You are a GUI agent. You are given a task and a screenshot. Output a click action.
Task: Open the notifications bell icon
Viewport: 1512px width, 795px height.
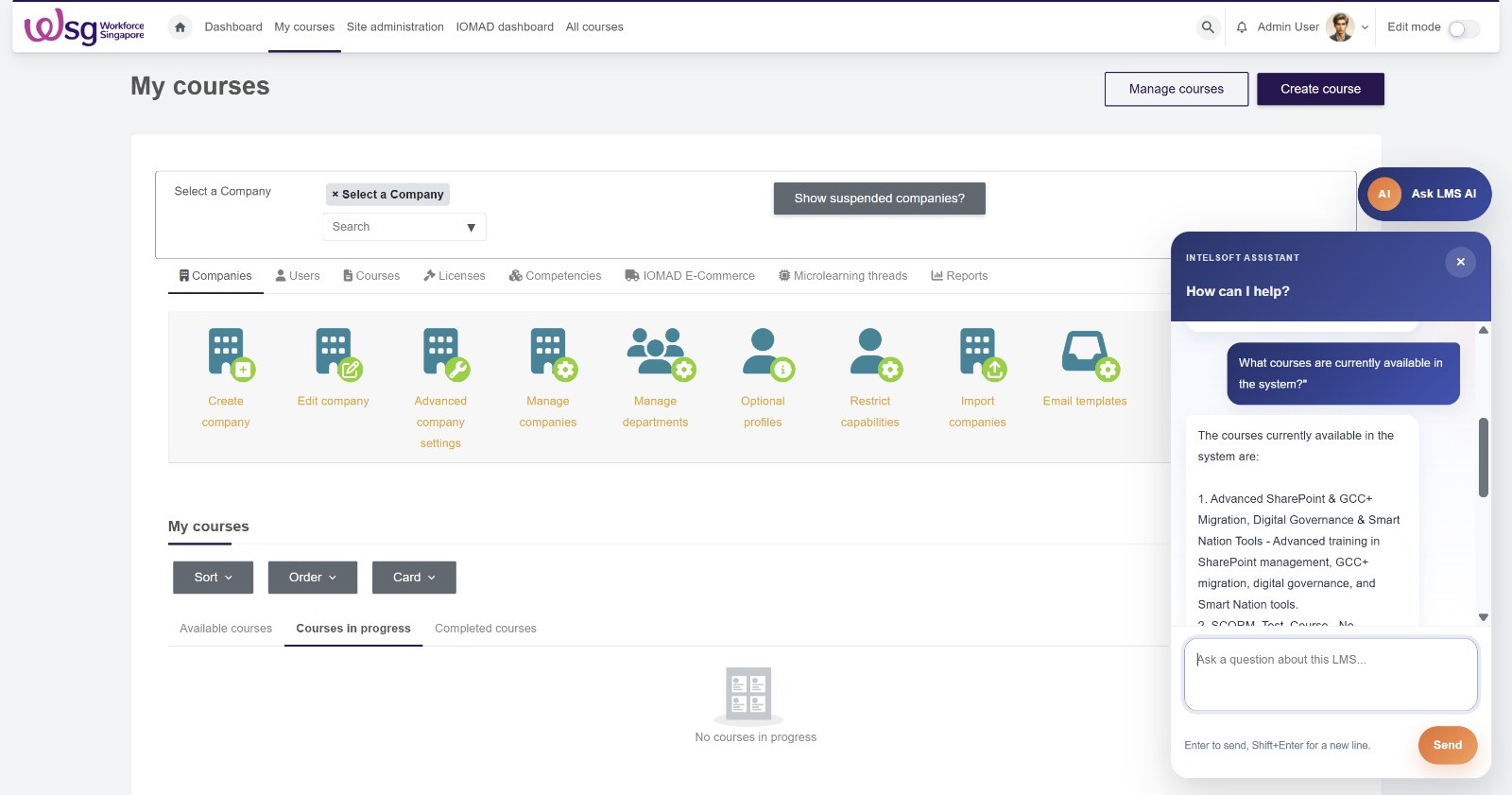[x=1242, y=27]
